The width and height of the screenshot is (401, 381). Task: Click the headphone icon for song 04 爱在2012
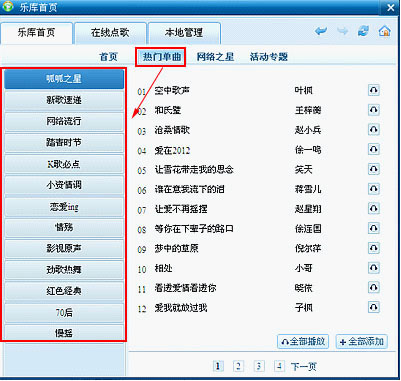click(374, 149)
